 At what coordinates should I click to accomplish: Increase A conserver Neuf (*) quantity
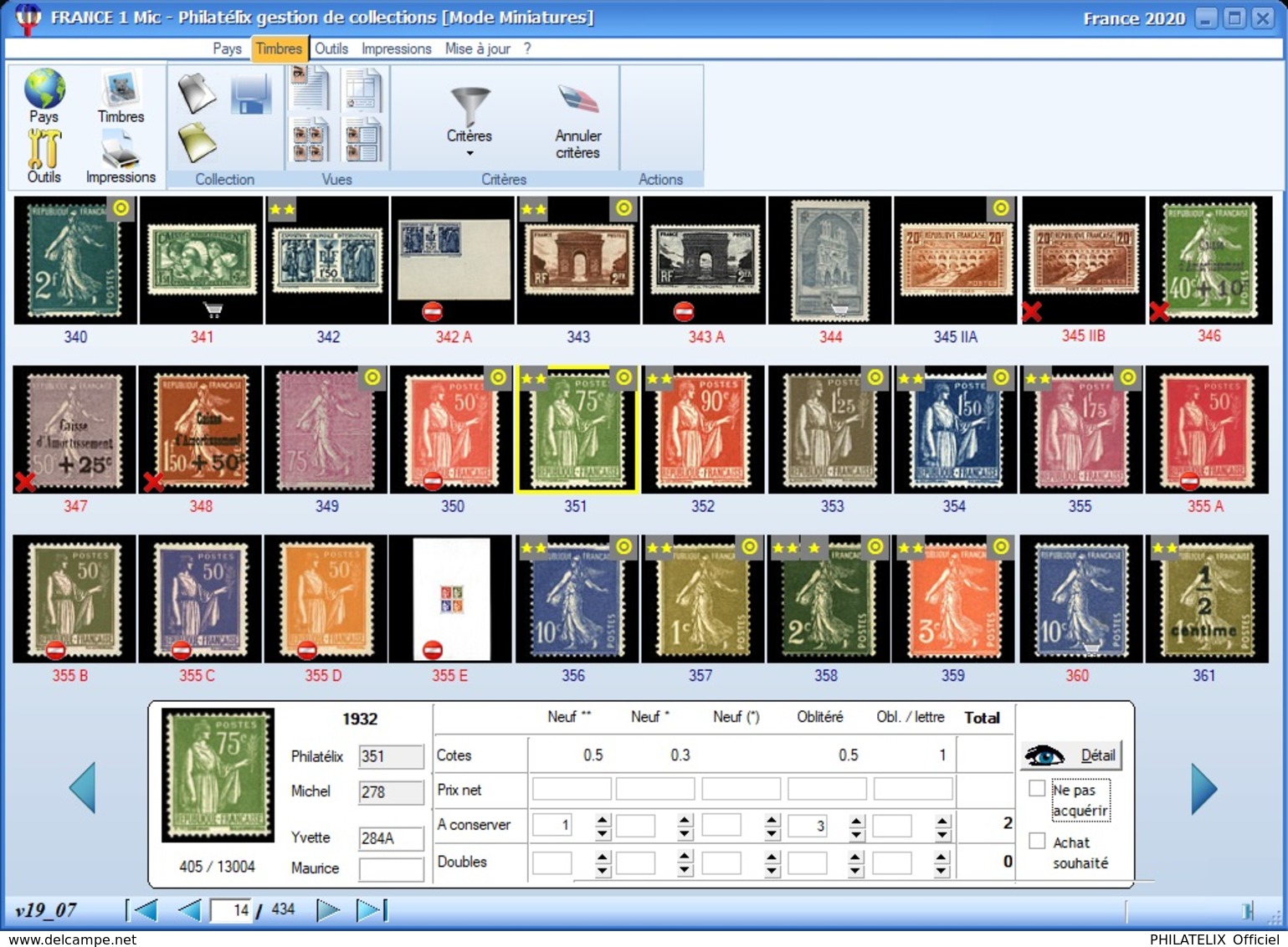click(772, 820)
